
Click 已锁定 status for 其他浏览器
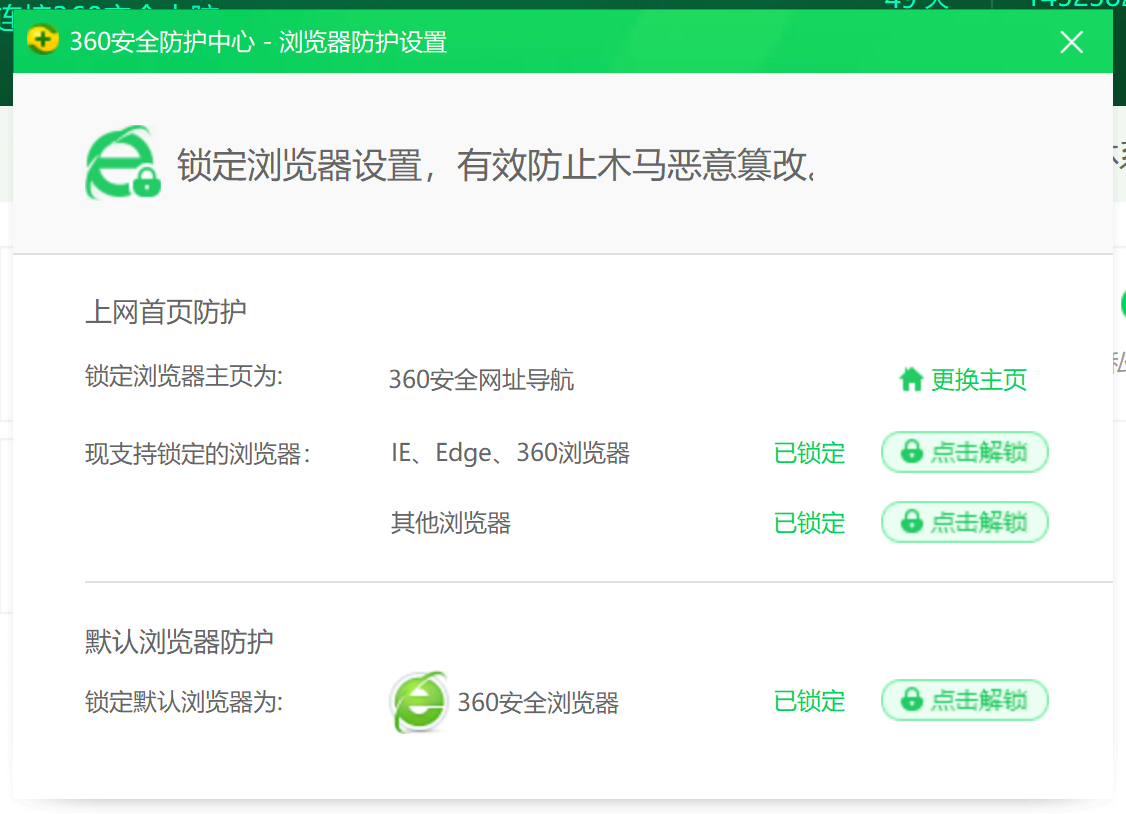[809, 523]
